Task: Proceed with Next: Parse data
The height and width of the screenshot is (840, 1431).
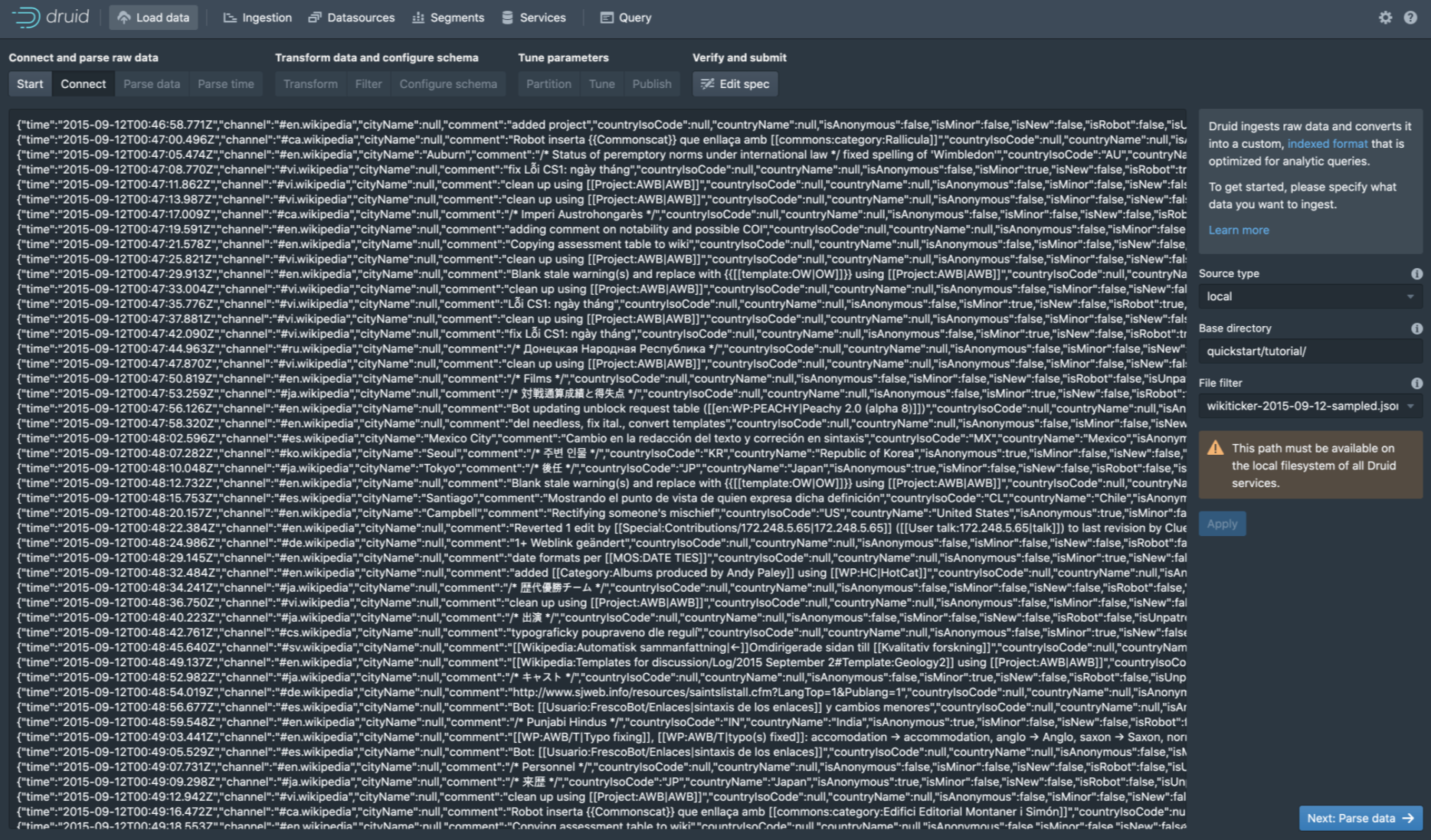Action: [x=1361, y=819]
